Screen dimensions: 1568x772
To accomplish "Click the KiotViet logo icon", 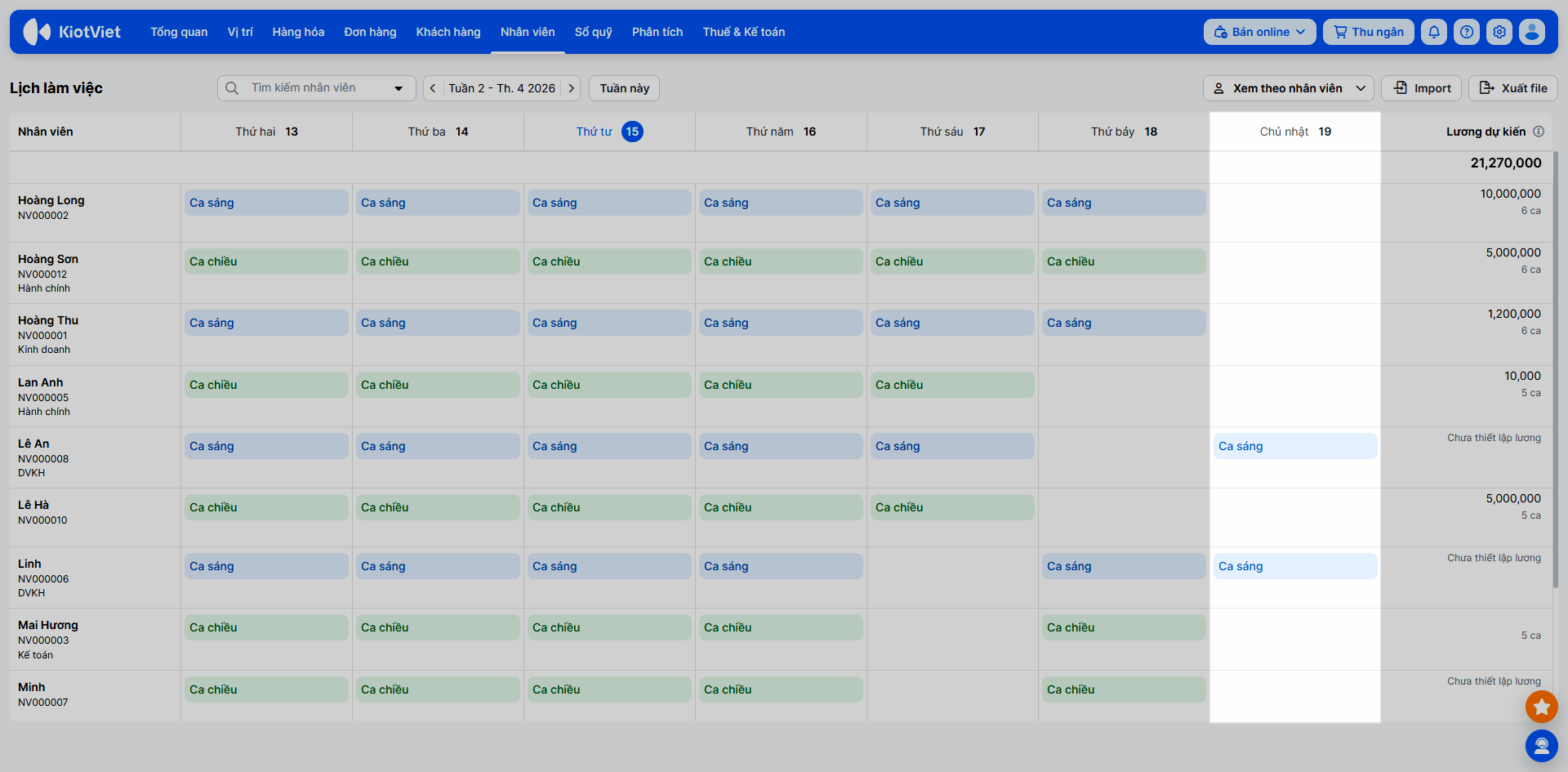I will tap(37, 32).
